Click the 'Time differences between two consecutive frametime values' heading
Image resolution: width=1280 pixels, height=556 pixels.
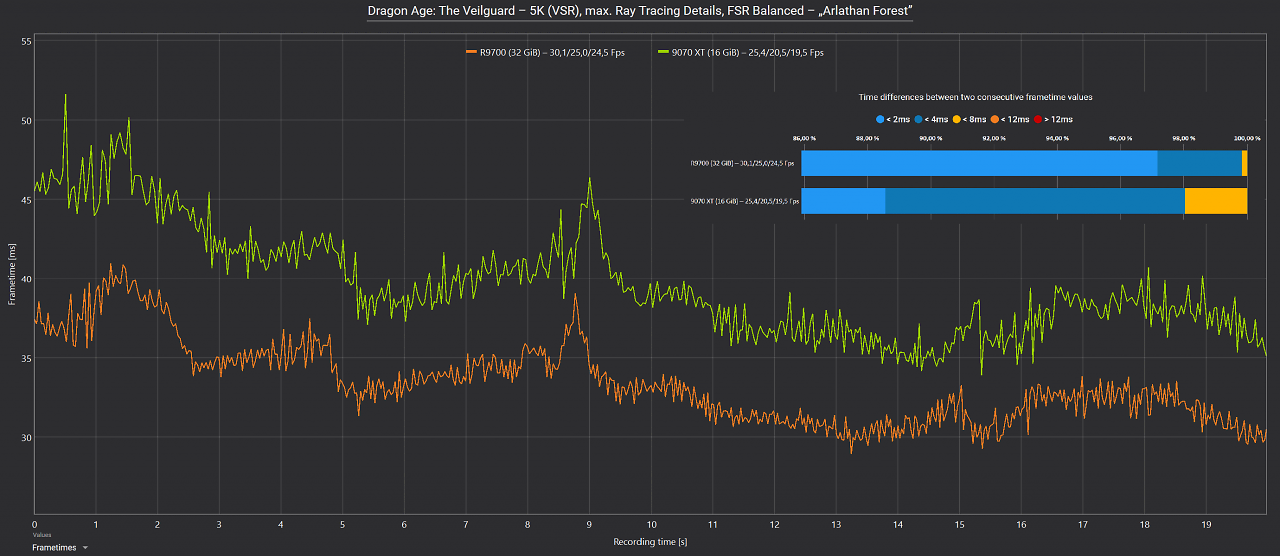[x=975, y=97]
